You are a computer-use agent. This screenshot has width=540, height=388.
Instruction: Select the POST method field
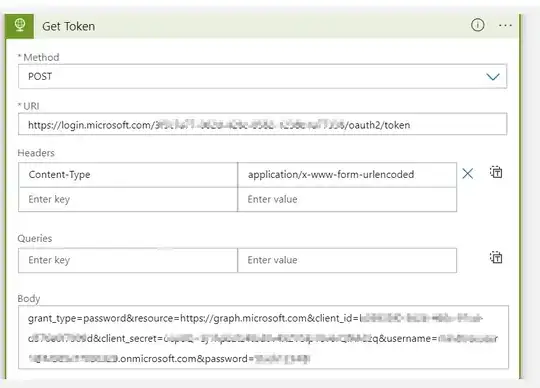262,76
